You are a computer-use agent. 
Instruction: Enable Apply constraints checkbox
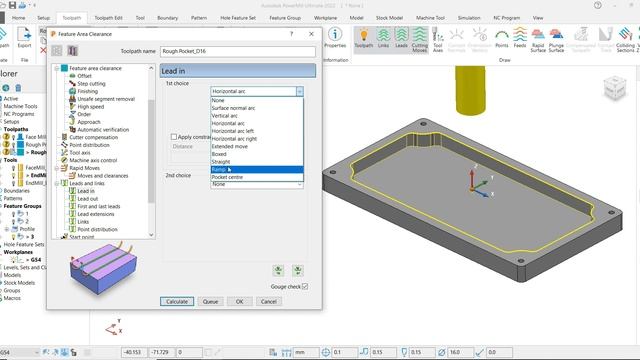174,137
